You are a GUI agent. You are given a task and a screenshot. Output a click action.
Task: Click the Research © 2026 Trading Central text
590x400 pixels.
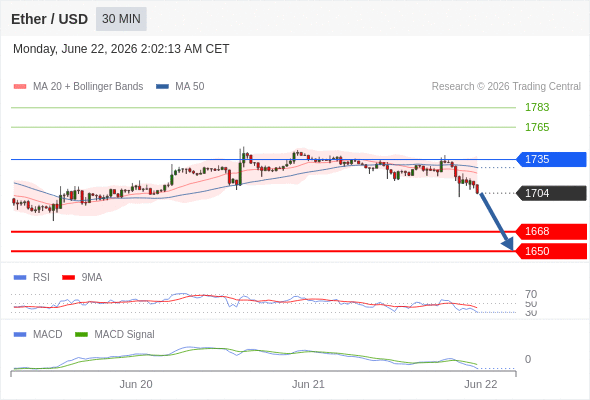(506, 87)
